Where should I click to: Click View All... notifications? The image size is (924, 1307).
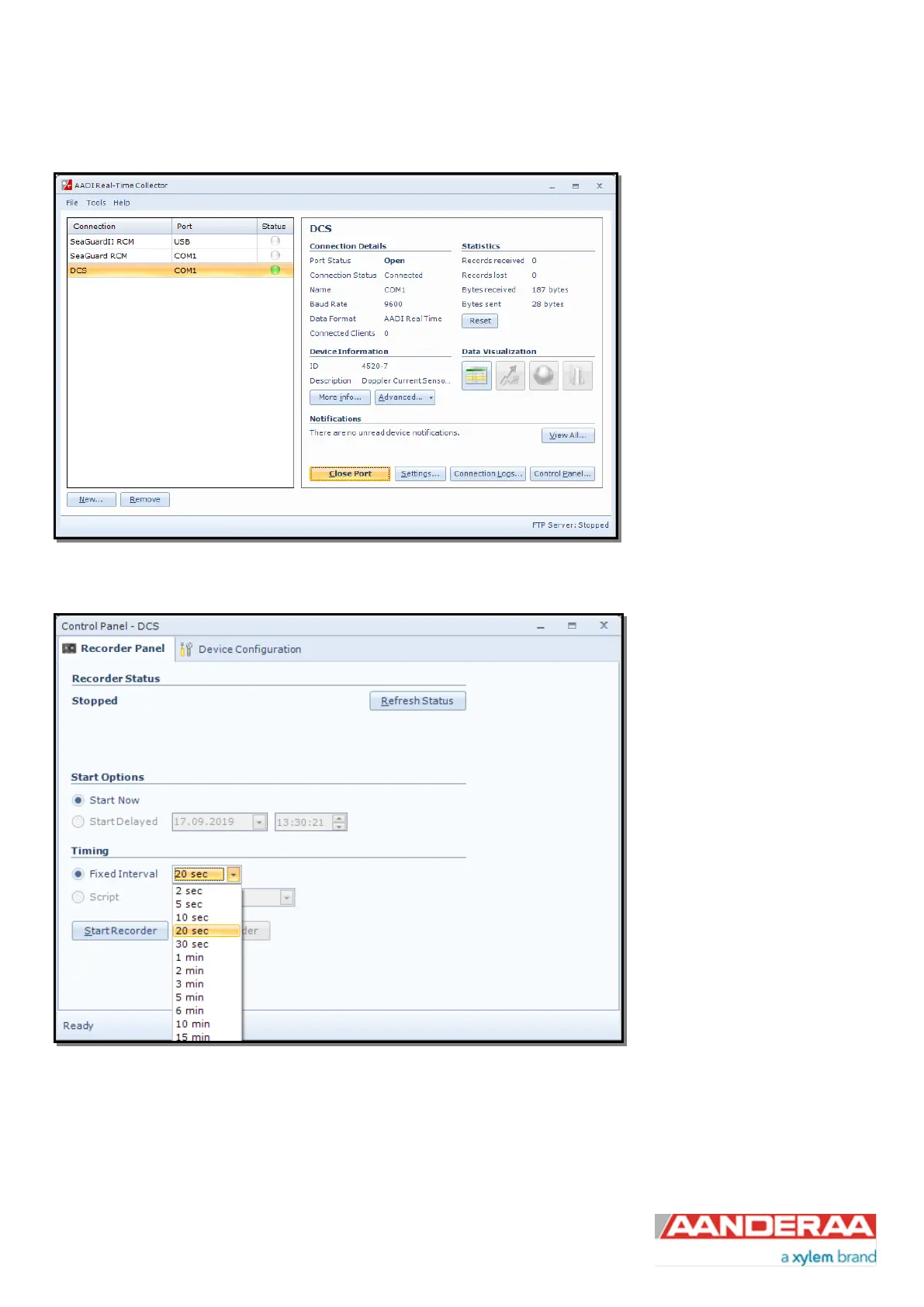[568, 435]
